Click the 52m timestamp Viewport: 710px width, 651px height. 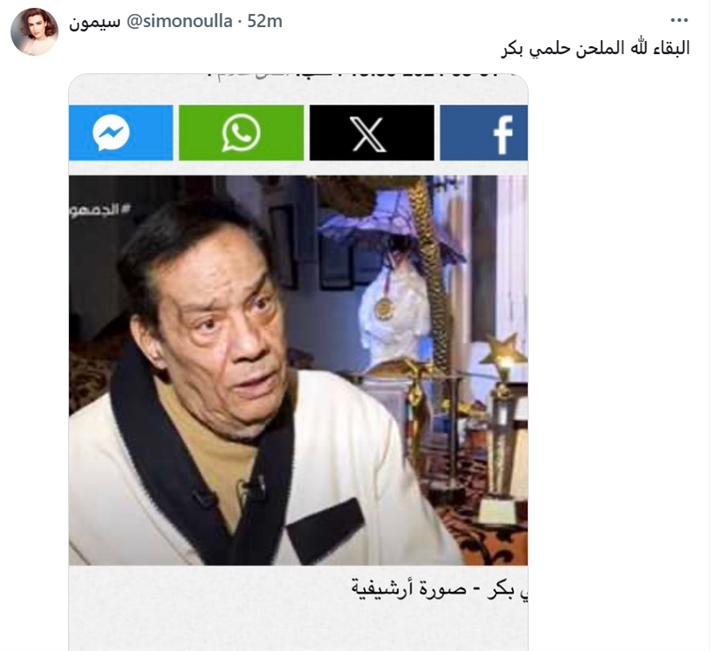click(265, 21)
